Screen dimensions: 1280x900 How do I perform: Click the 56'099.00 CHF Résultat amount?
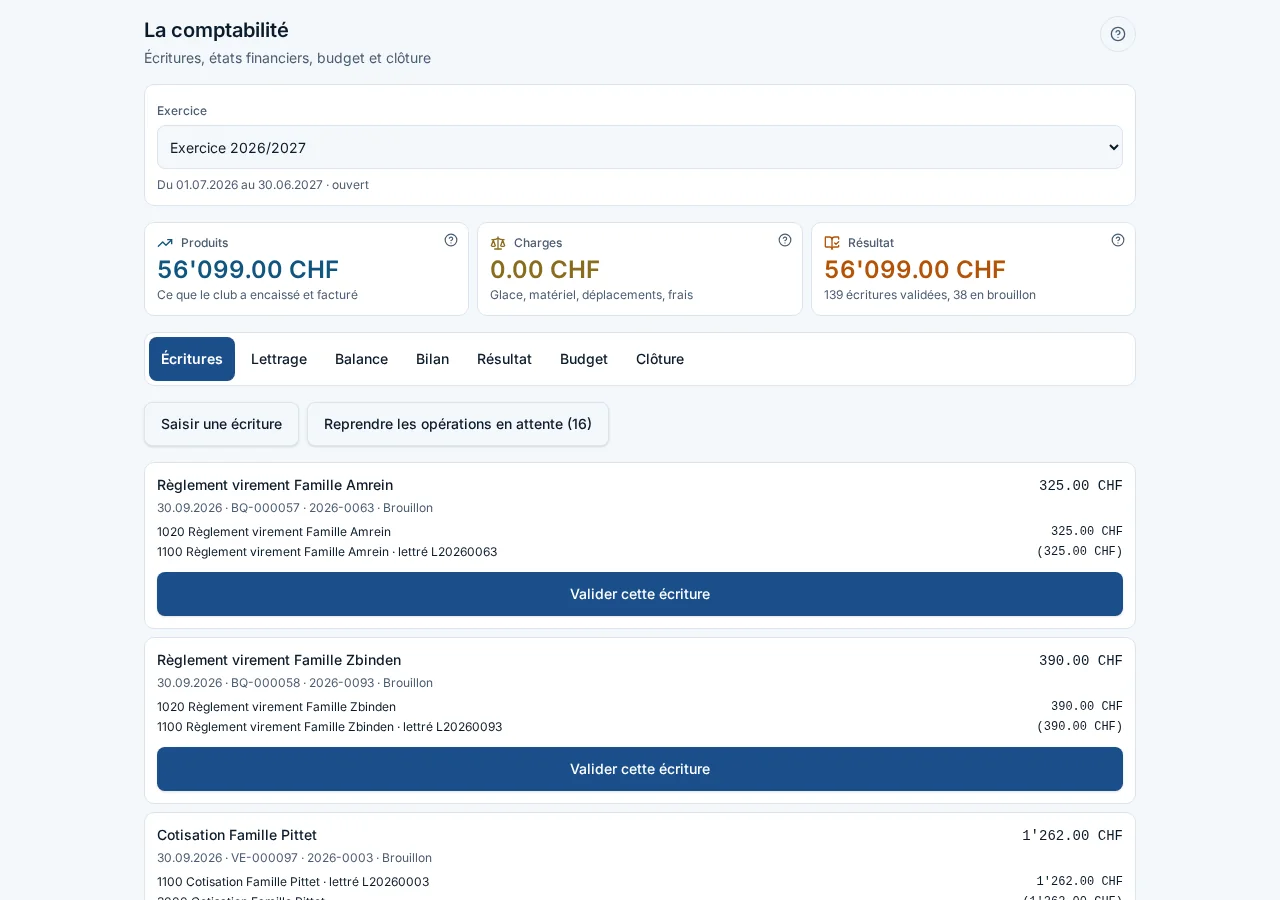coord(915,269)
